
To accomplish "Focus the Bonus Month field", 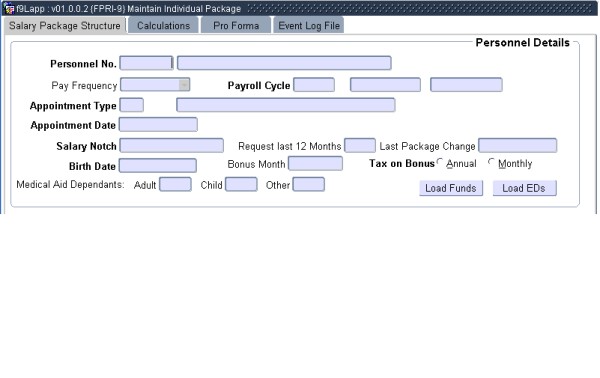I will 315,163.
